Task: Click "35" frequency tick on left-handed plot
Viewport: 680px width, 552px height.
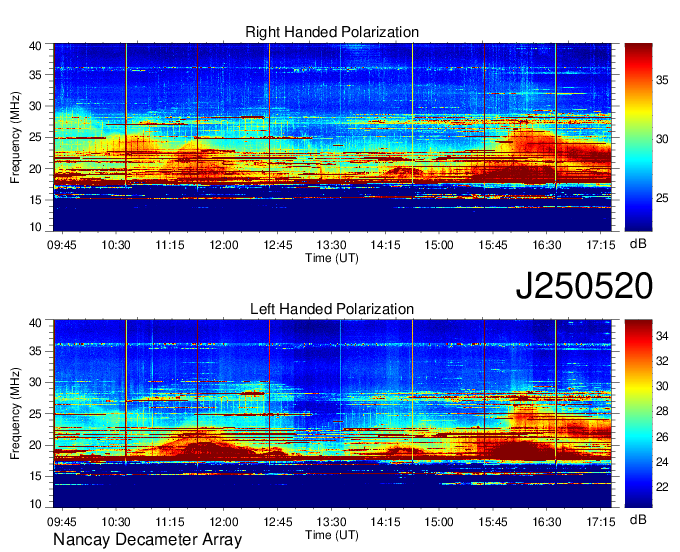Action: (35, 351)
